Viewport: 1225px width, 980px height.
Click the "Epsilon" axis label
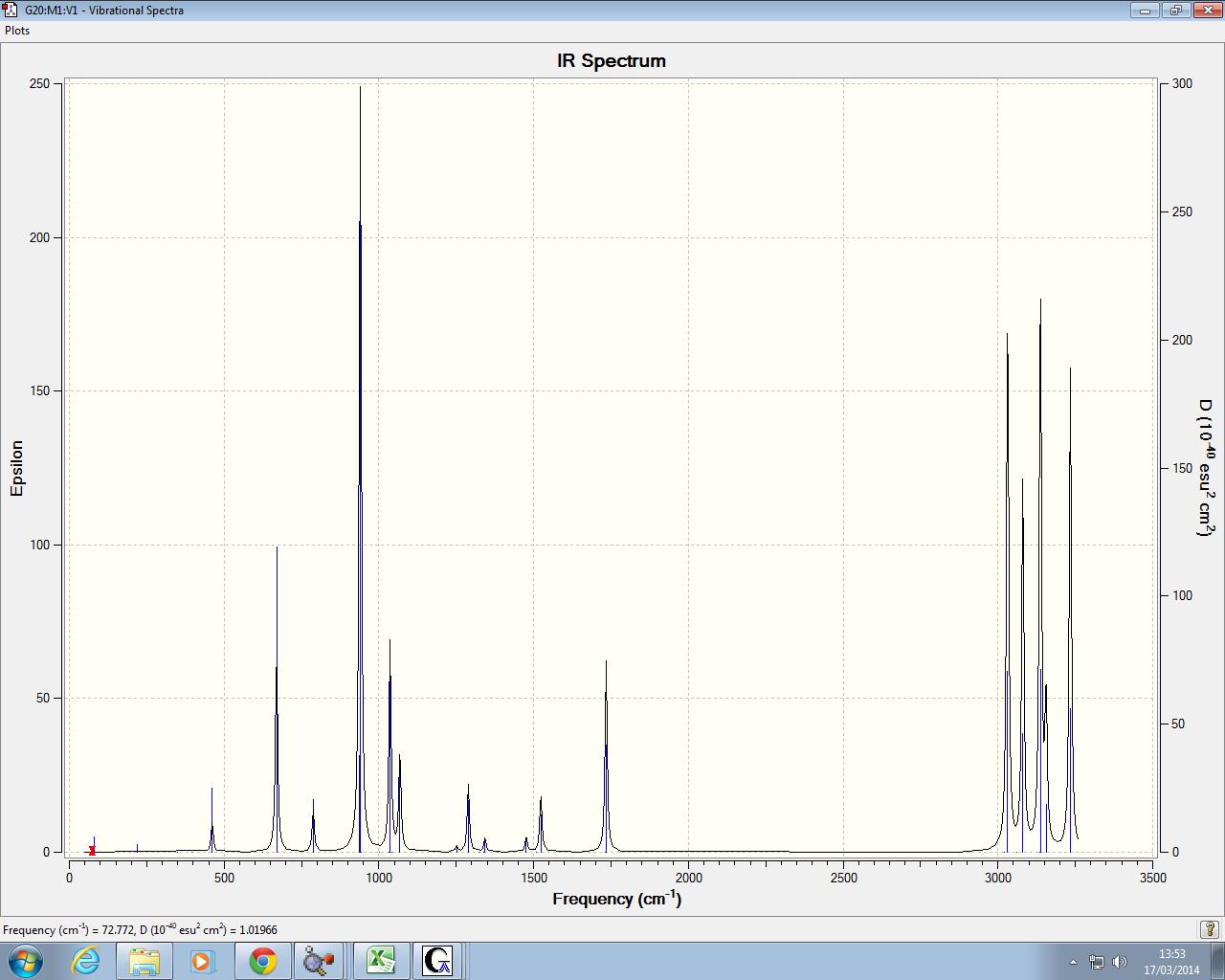[x=16, y=468]
